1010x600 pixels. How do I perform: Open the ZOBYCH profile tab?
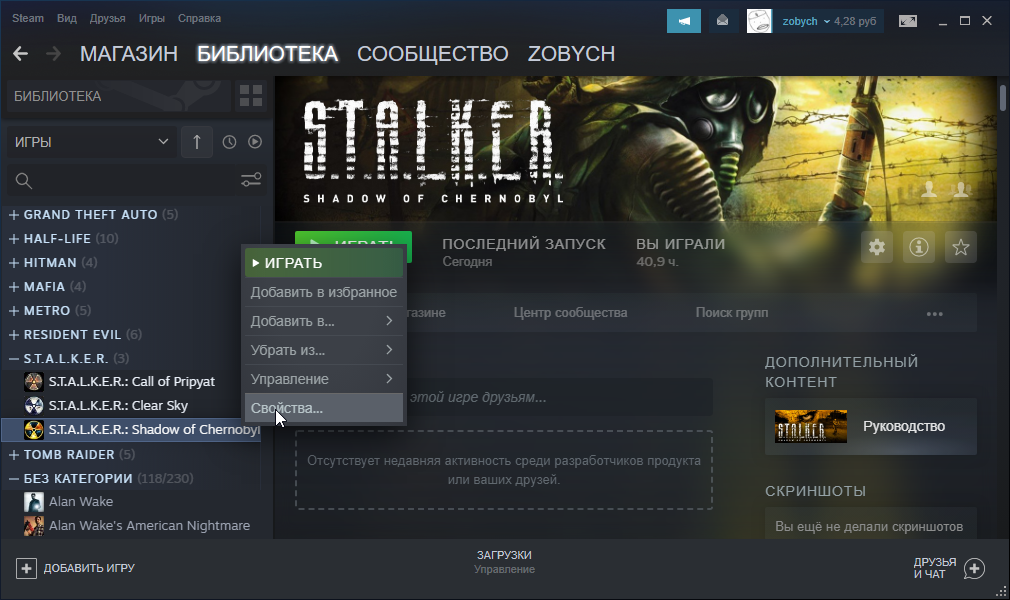coord(571,53)
